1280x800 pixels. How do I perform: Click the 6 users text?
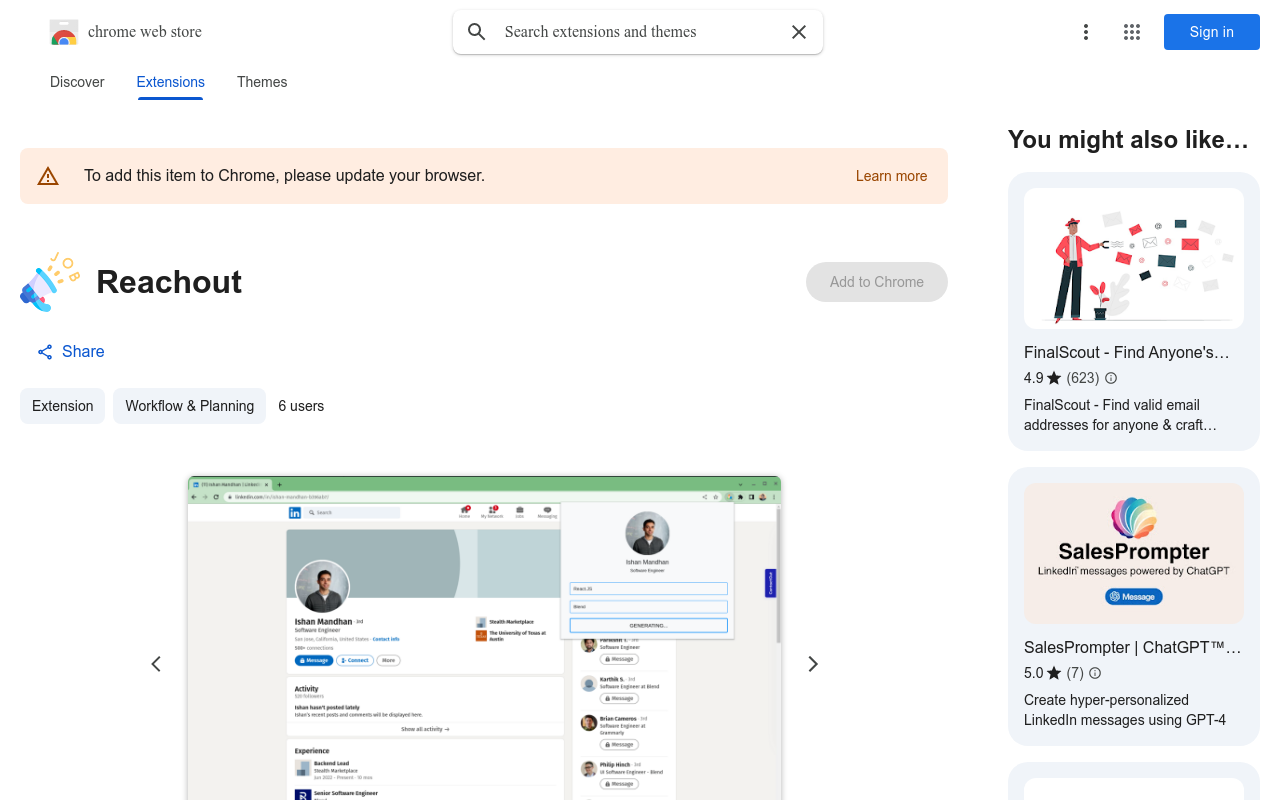(x=301, y=406)
